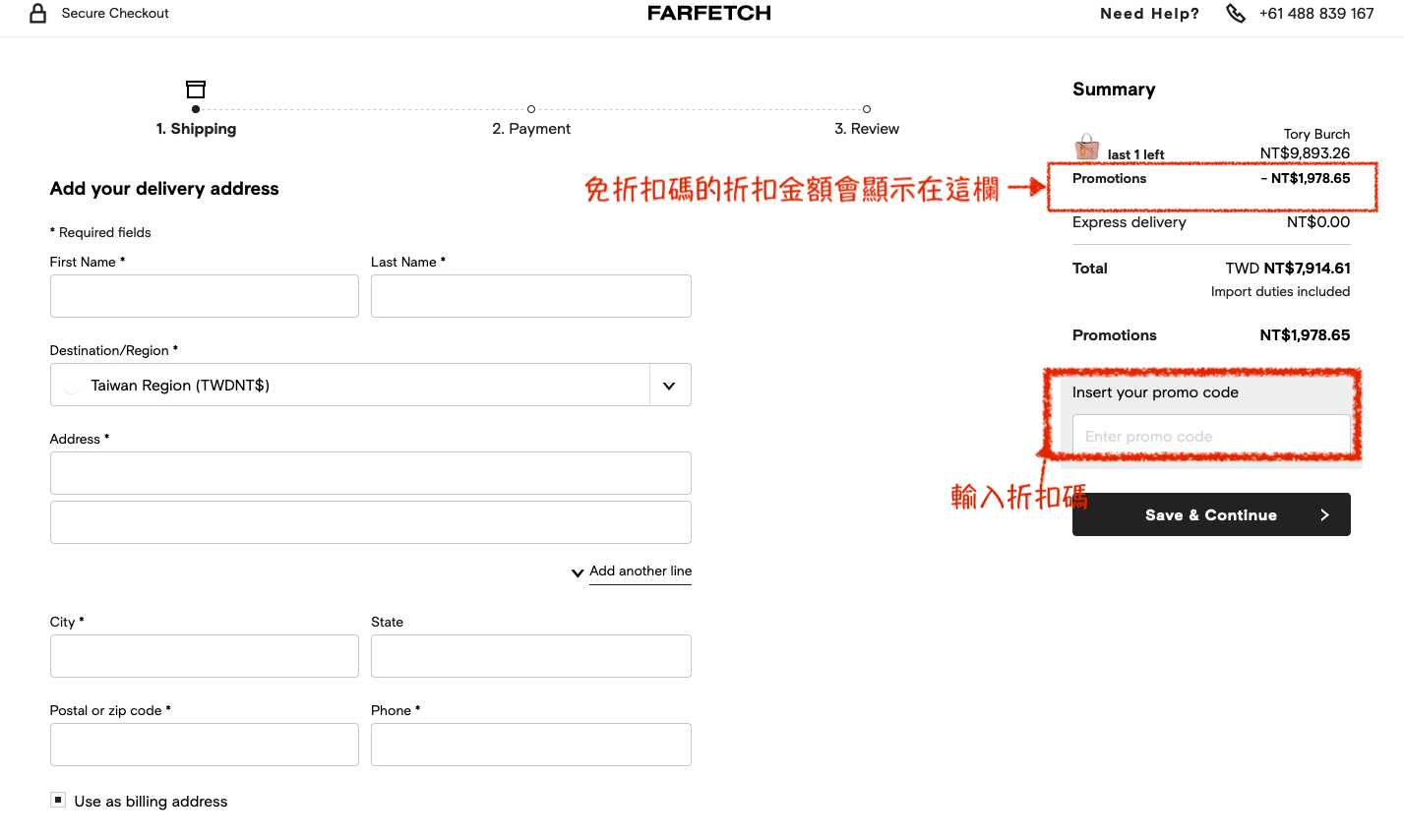Click the phone icon beside the help number
1404x840 pixels.
click(x=1236, y=13)
